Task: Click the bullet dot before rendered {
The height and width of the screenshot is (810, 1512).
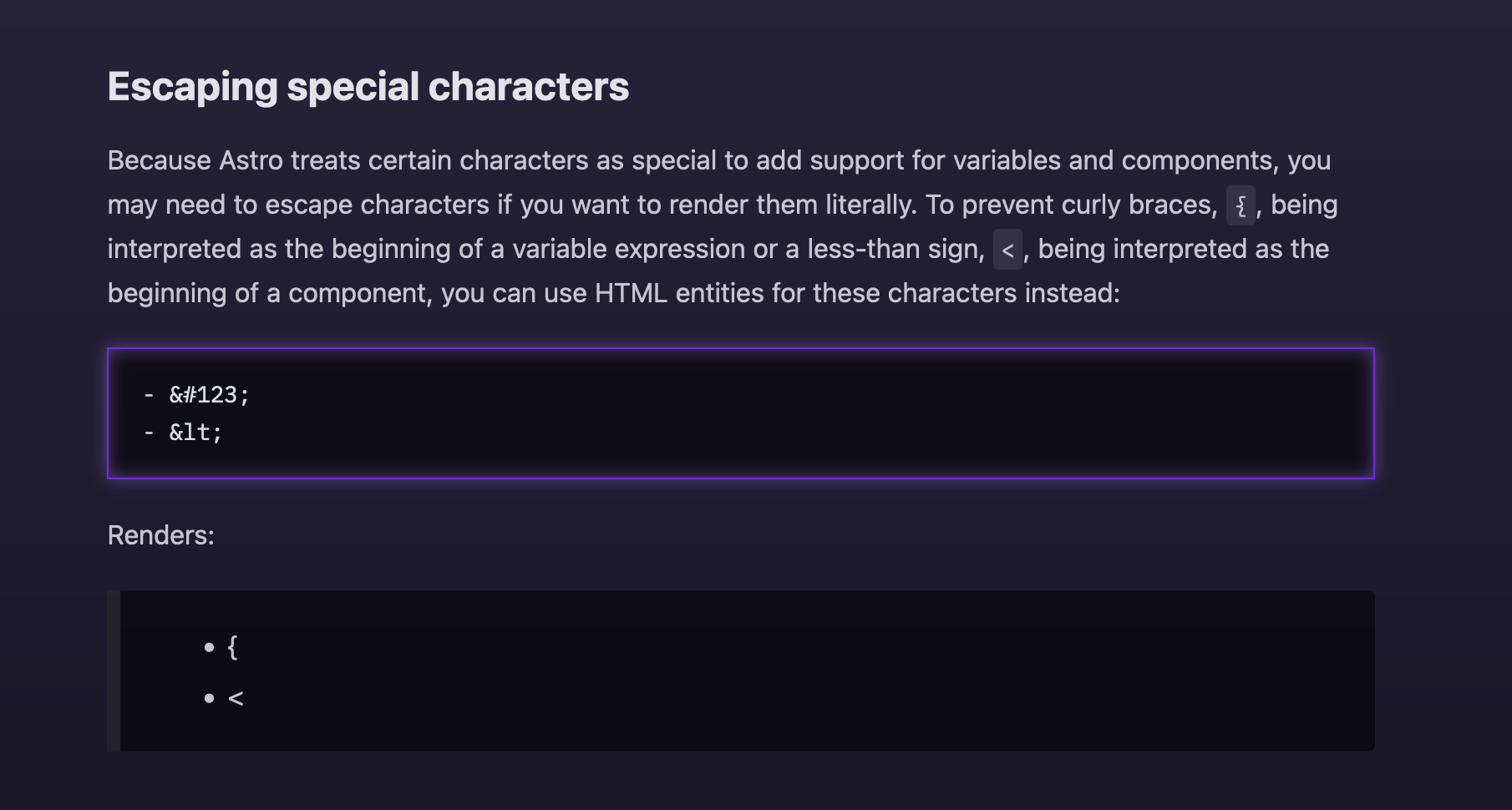Action: tap(209, 647)
